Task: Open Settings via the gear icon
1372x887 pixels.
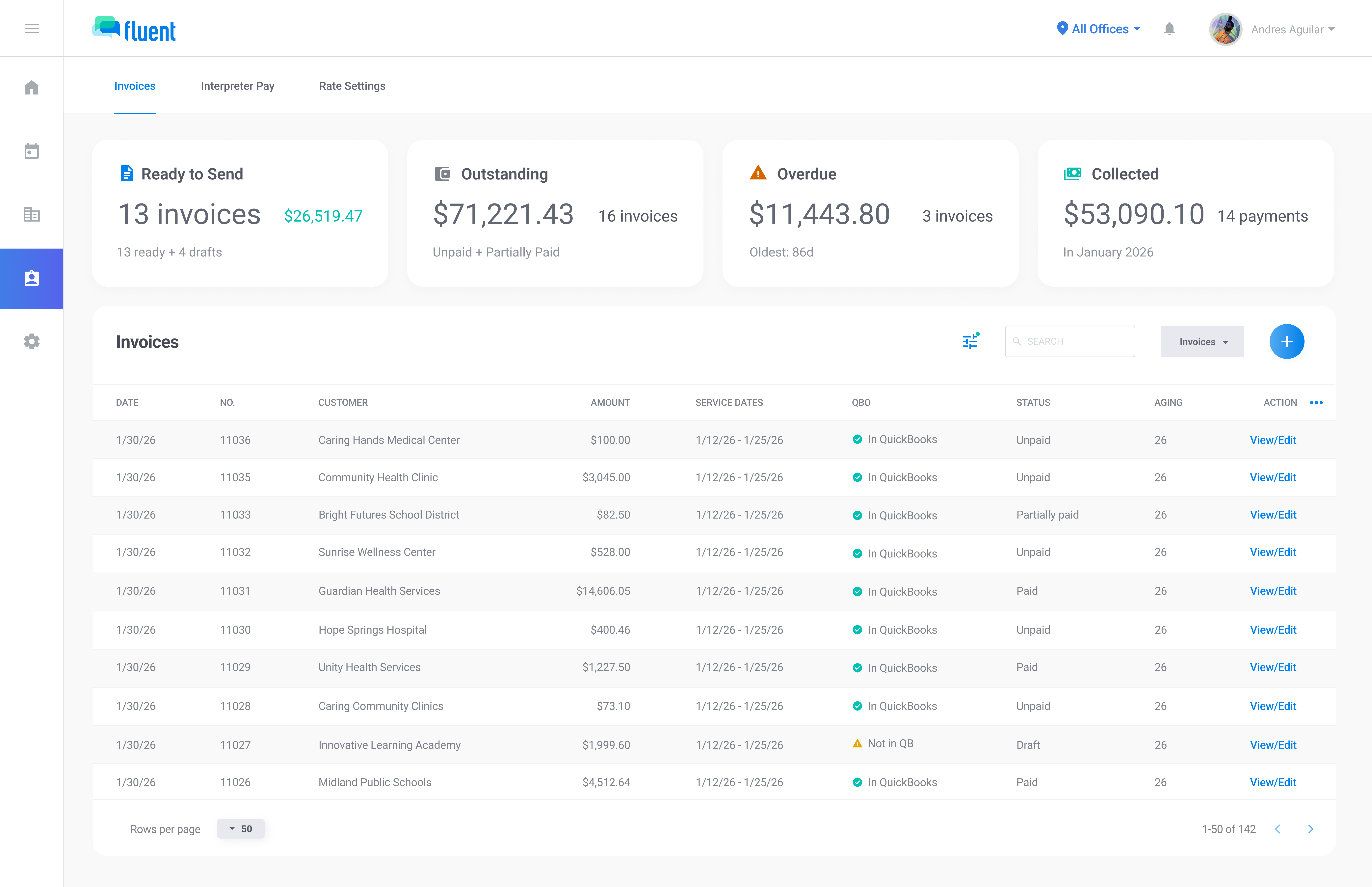Action: pyautogui.click(x=32, y=341)
